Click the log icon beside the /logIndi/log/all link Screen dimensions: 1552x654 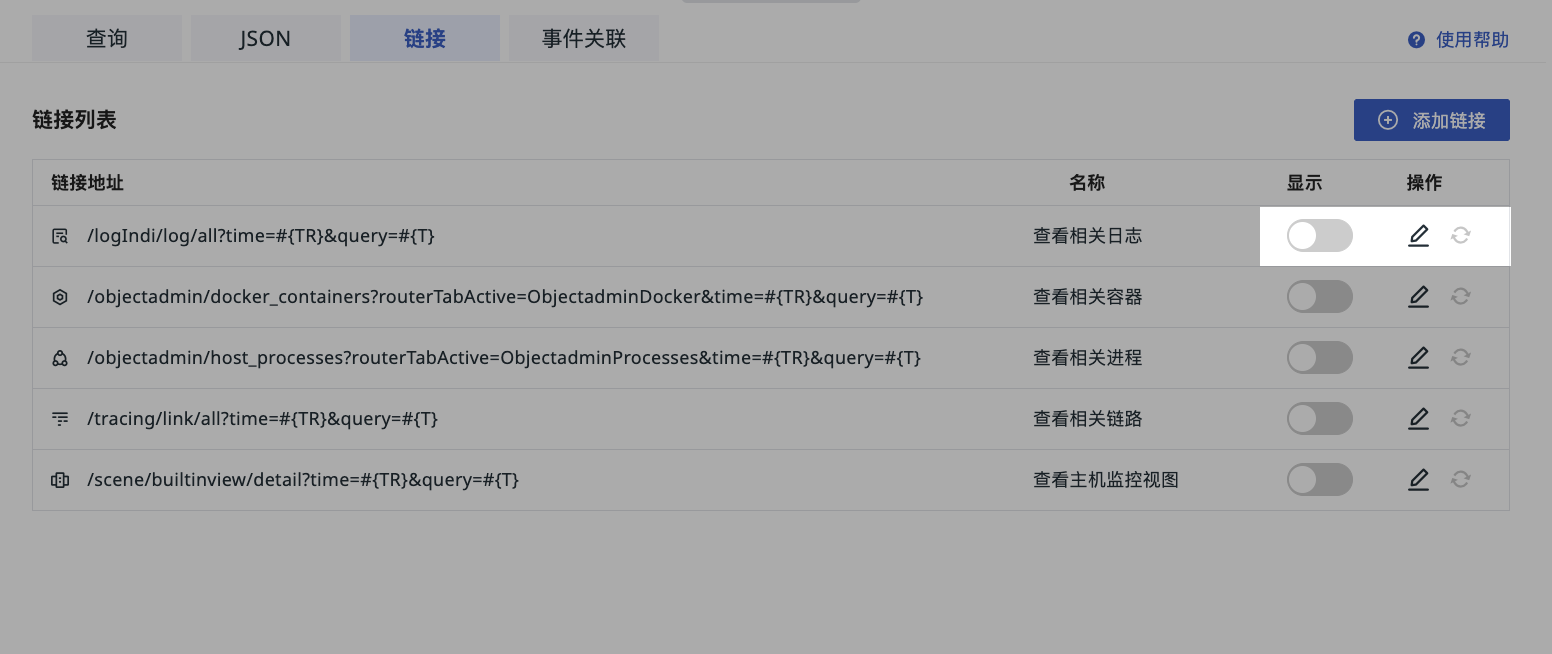click(60, 236)
